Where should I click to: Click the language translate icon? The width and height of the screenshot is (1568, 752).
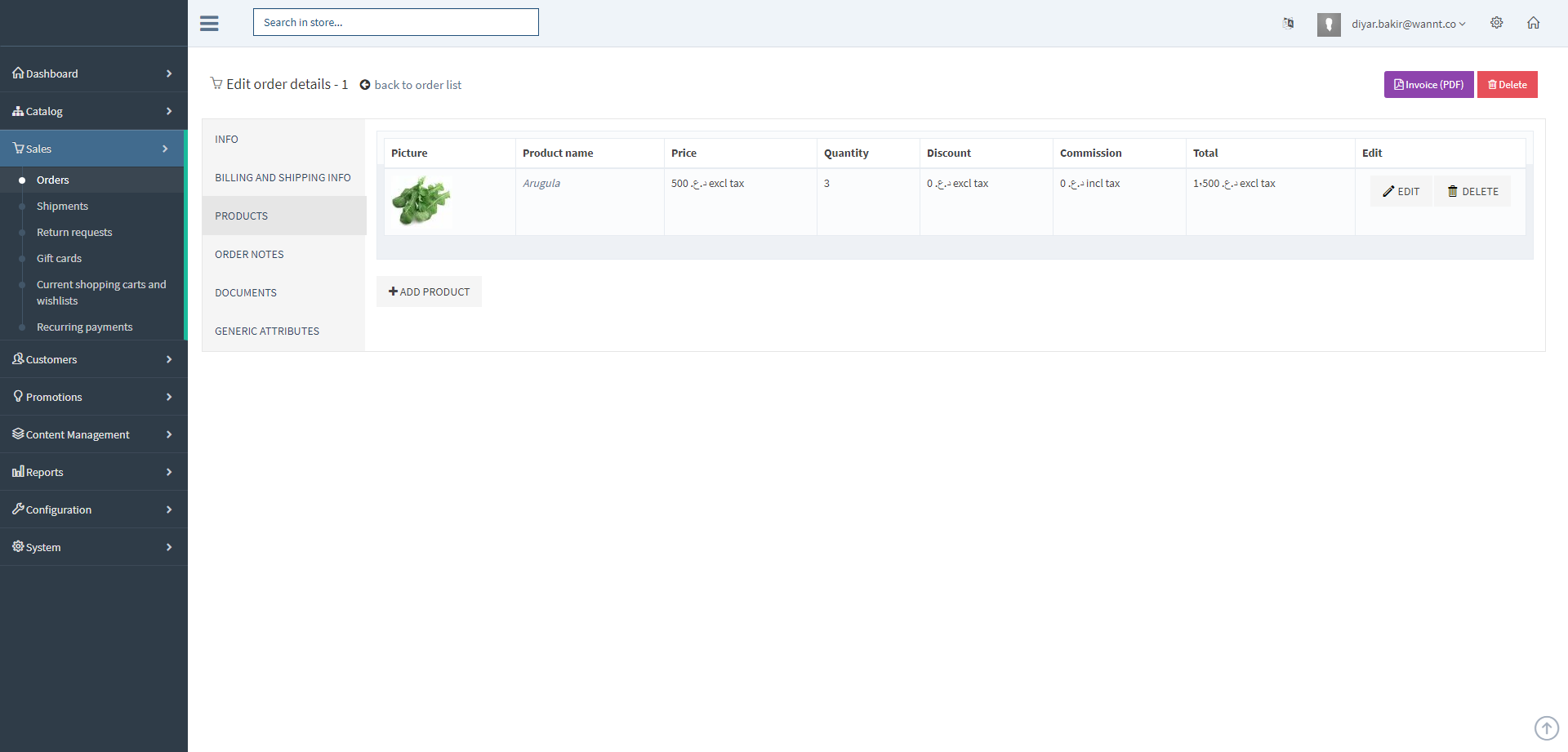coord(1288,24)
